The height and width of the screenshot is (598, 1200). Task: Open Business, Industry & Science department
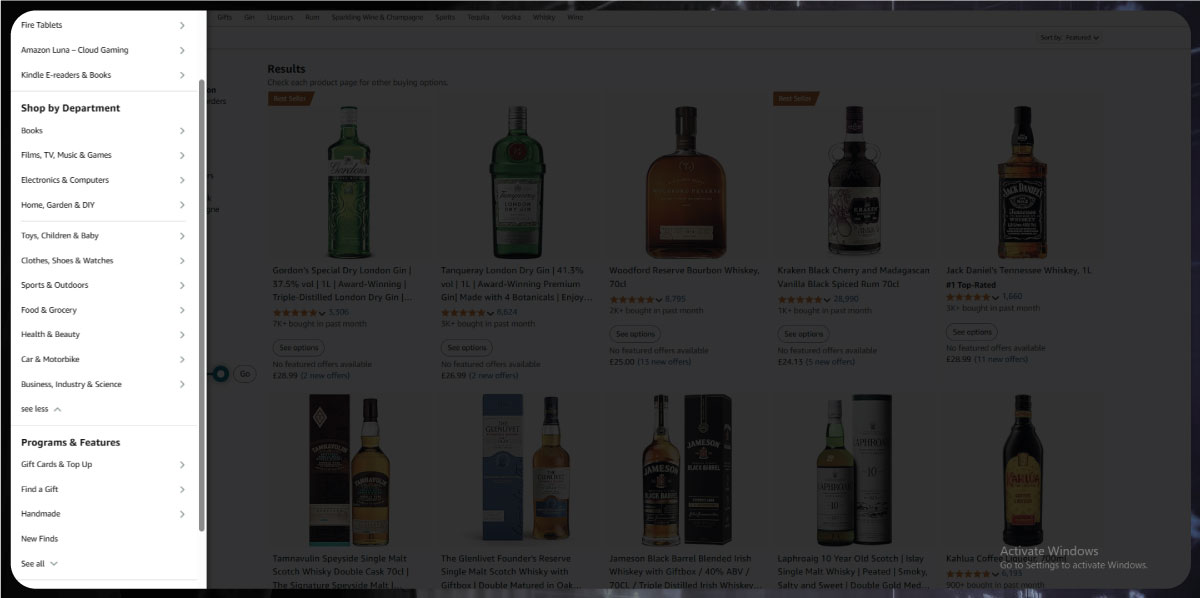[x=103, y=384]
